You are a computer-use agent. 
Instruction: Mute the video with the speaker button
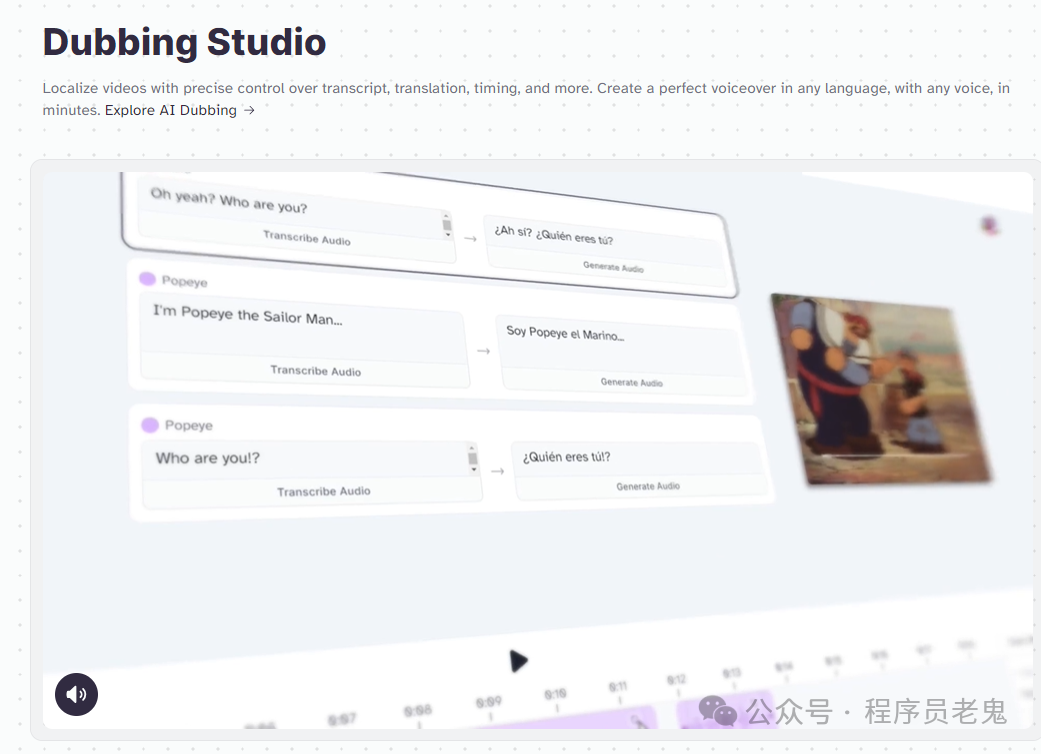tap(76, 694)
